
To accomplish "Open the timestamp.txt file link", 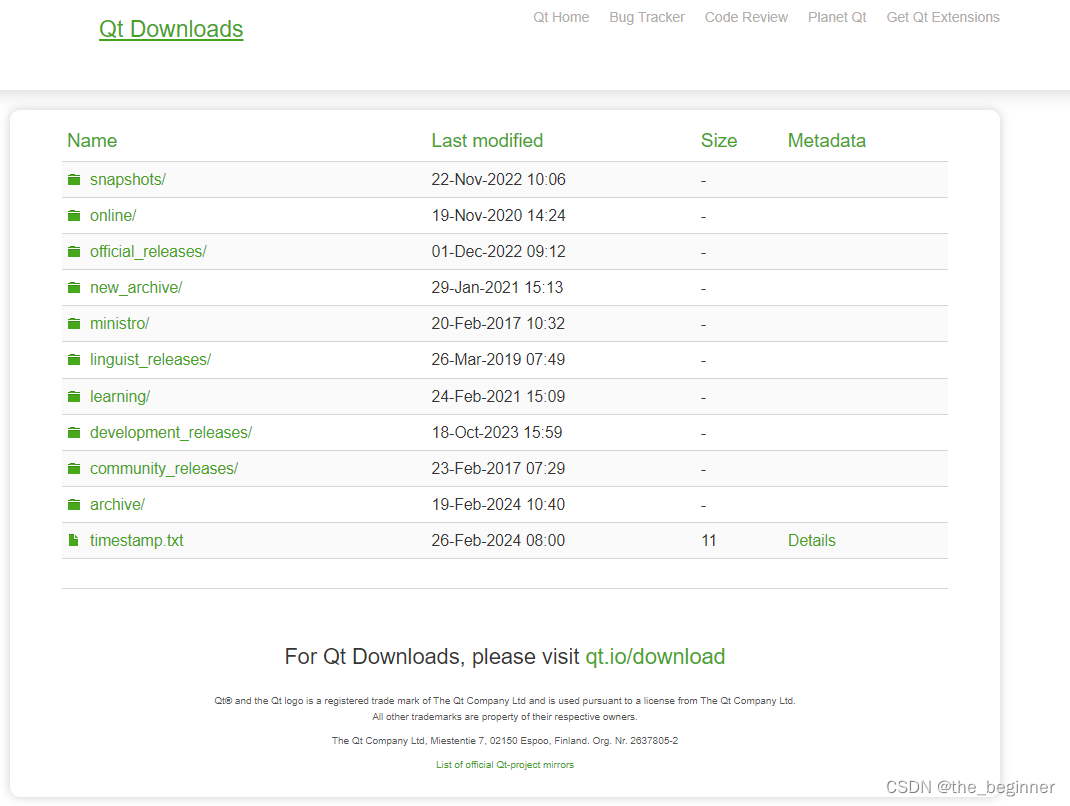I will tap(136, 541).
